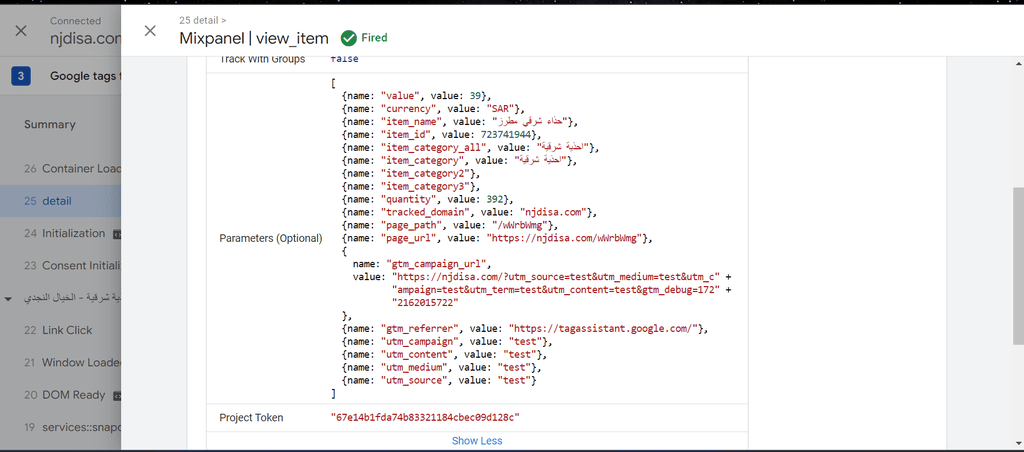Image resolution: width=1024 pixels, height=452 pixels.
Task: Select event 21 Window Loaded
Action: 60,363
